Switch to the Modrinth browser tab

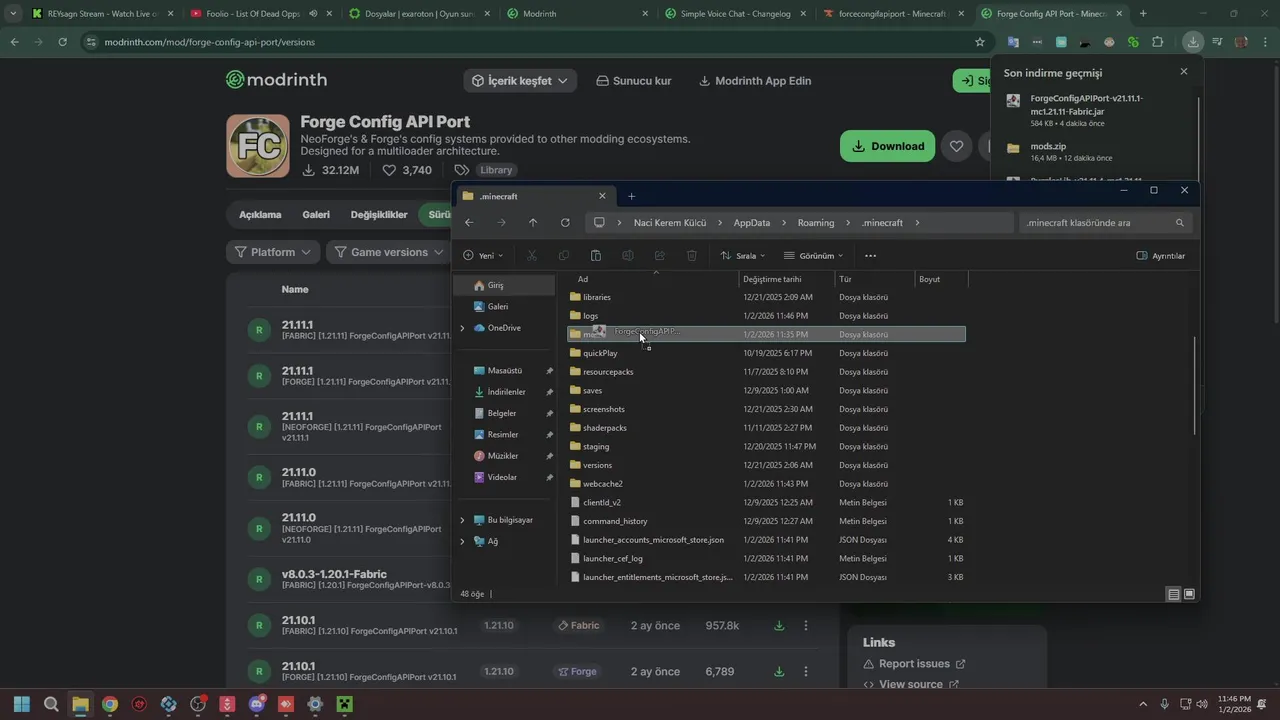click(577, 14)
